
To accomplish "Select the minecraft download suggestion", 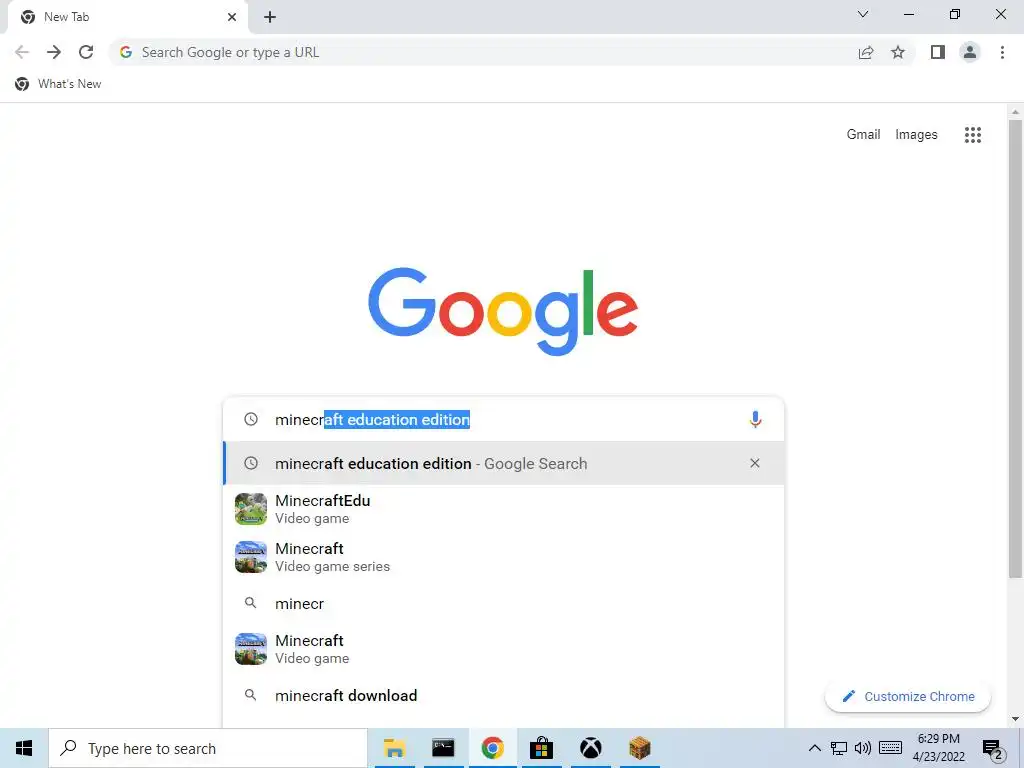I will click(504, 696).
